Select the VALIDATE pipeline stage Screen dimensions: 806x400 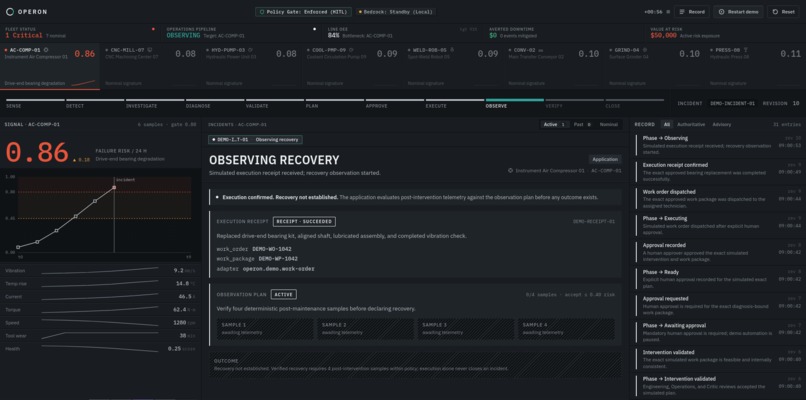[275, 103]
